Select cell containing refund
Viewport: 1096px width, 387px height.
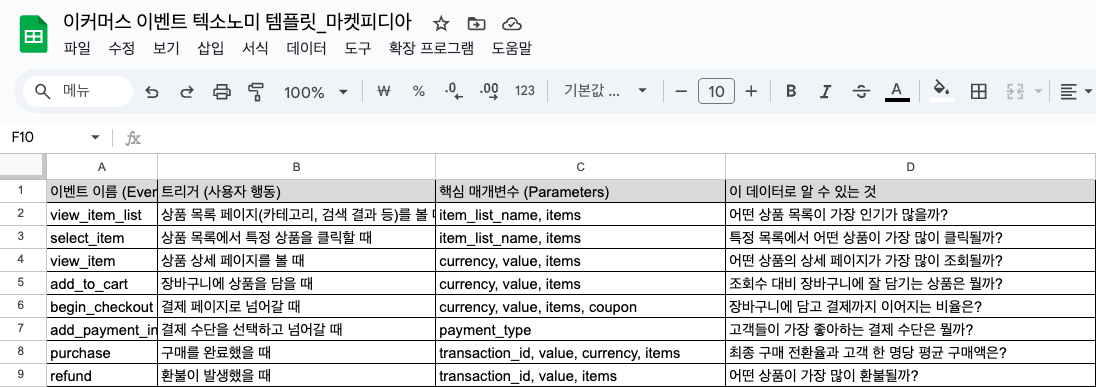coord(102,376)
